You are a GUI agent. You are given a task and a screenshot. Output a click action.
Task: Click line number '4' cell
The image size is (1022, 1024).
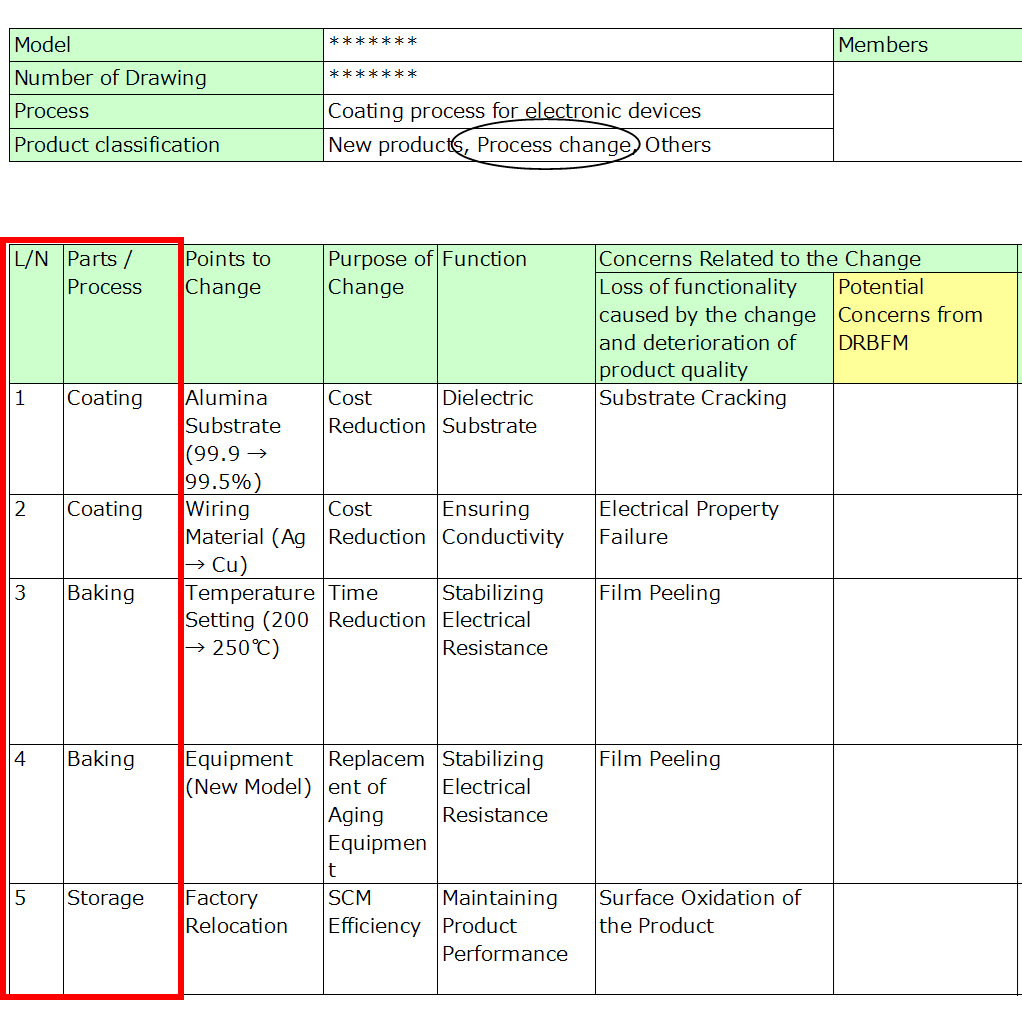37,814
